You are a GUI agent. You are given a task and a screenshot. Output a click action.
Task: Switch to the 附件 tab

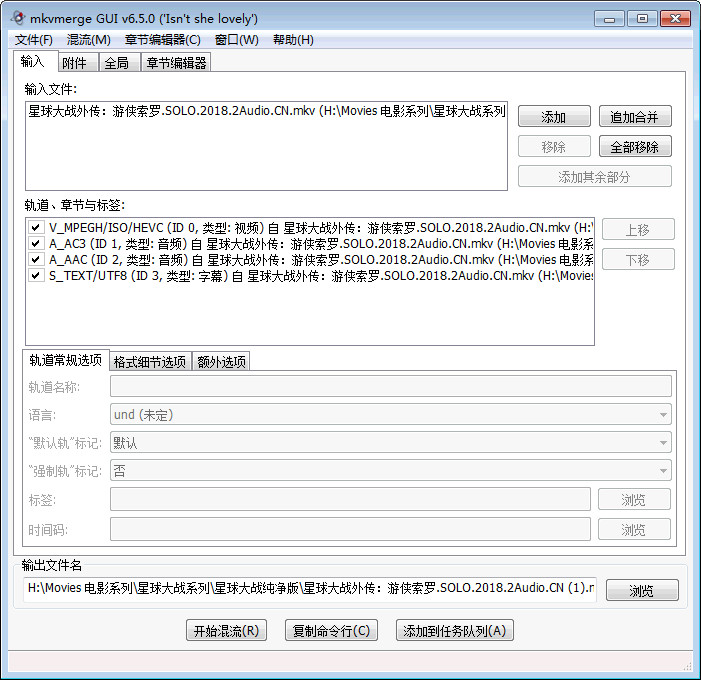click(x=74, y=63)
